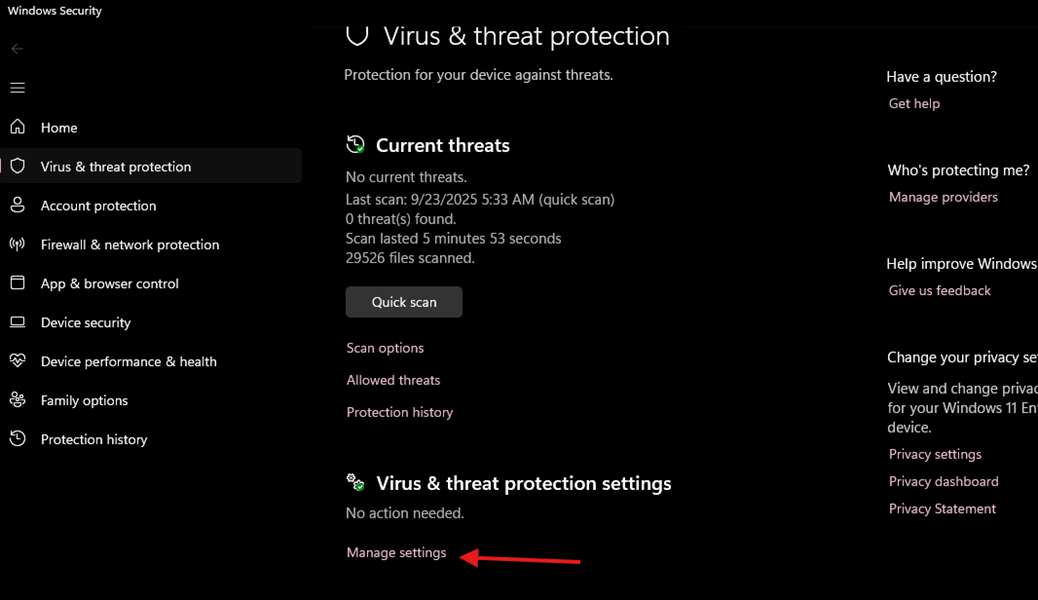This screenshot has width=1038, height=600.
Task: Click the Protection history clock icon
Action: tap(17, 439)
